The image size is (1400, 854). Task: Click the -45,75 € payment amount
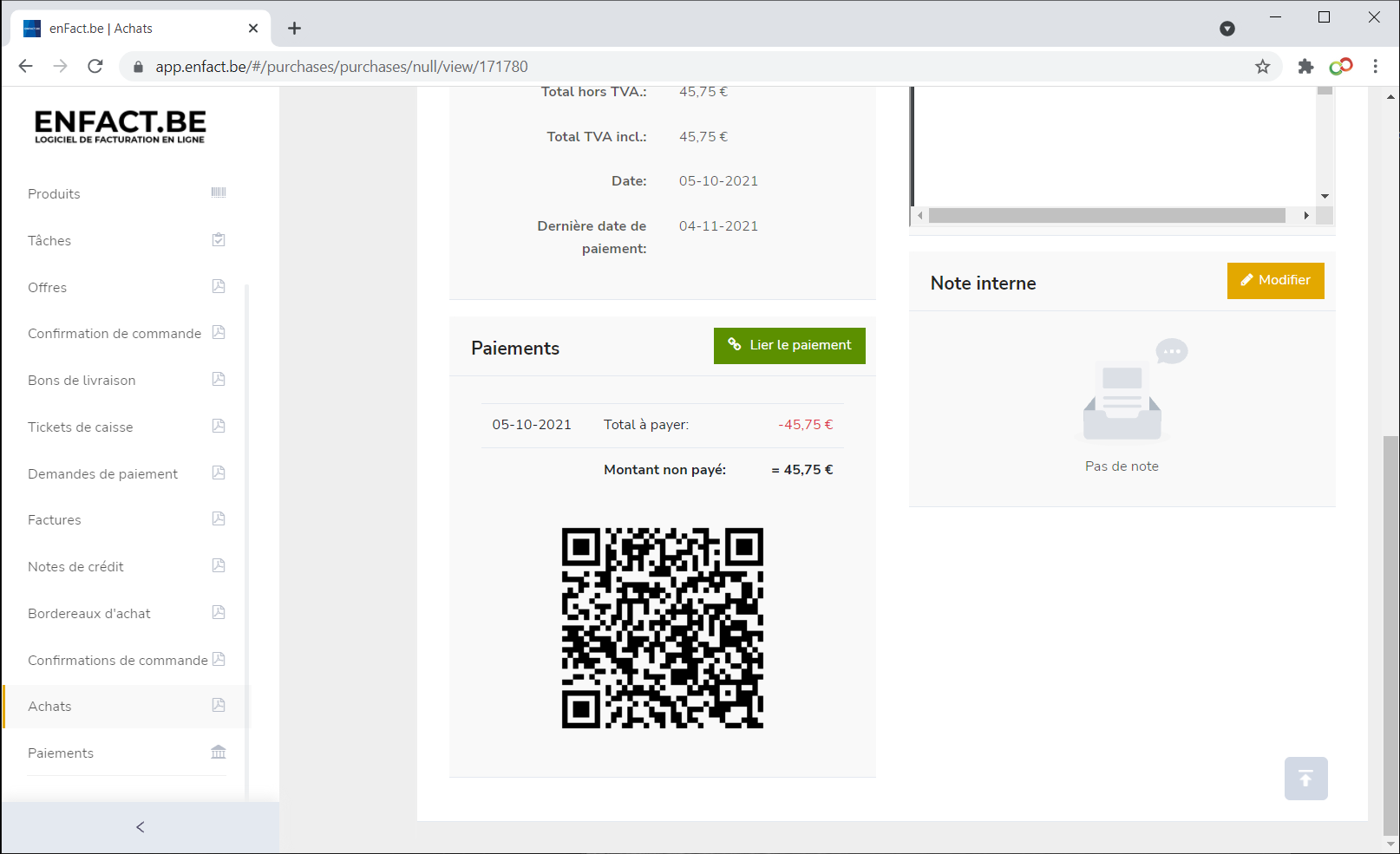(805, 425)
